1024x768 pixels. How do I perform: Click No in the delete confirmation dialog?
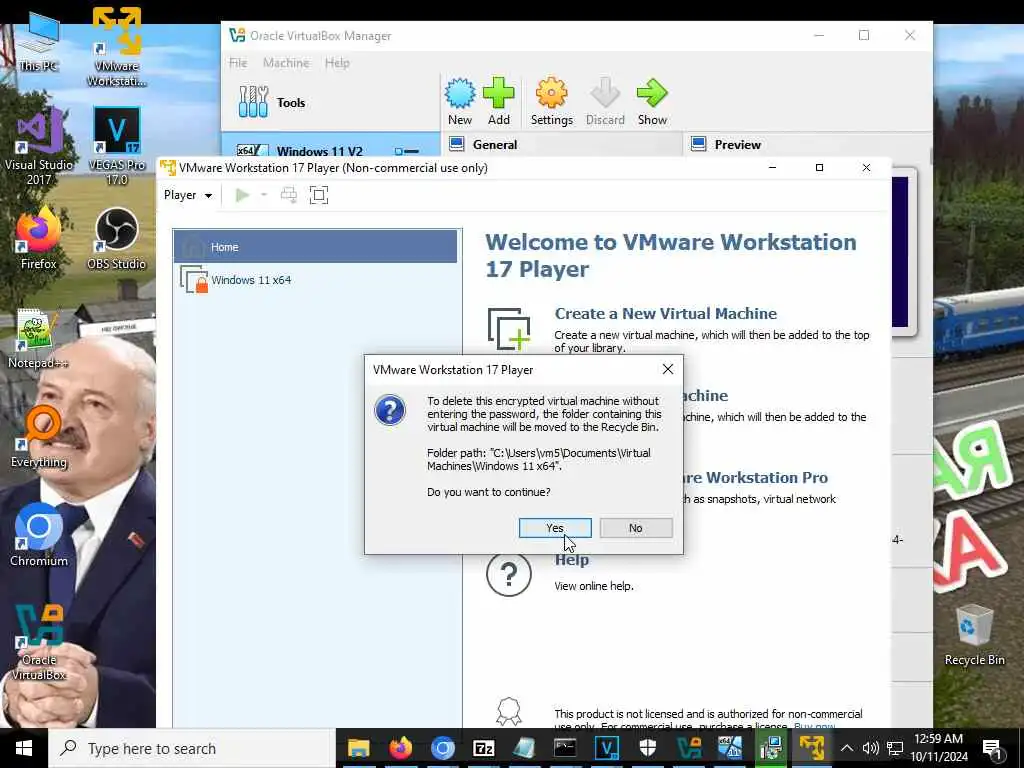pyautogui.click(x=635, y=528)
